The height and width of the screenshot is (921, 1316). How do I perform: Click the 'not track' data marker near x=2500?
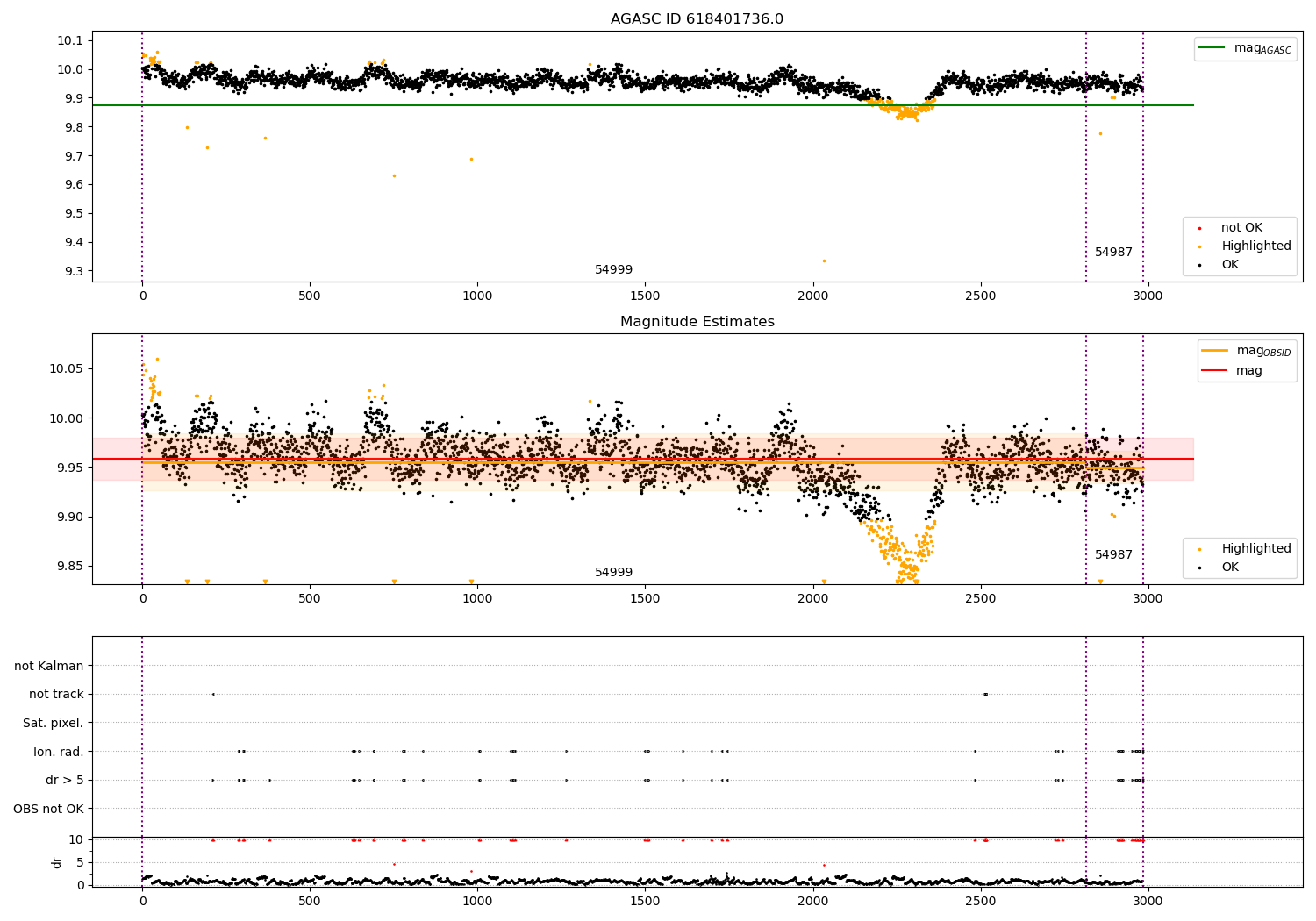(985, 694)
